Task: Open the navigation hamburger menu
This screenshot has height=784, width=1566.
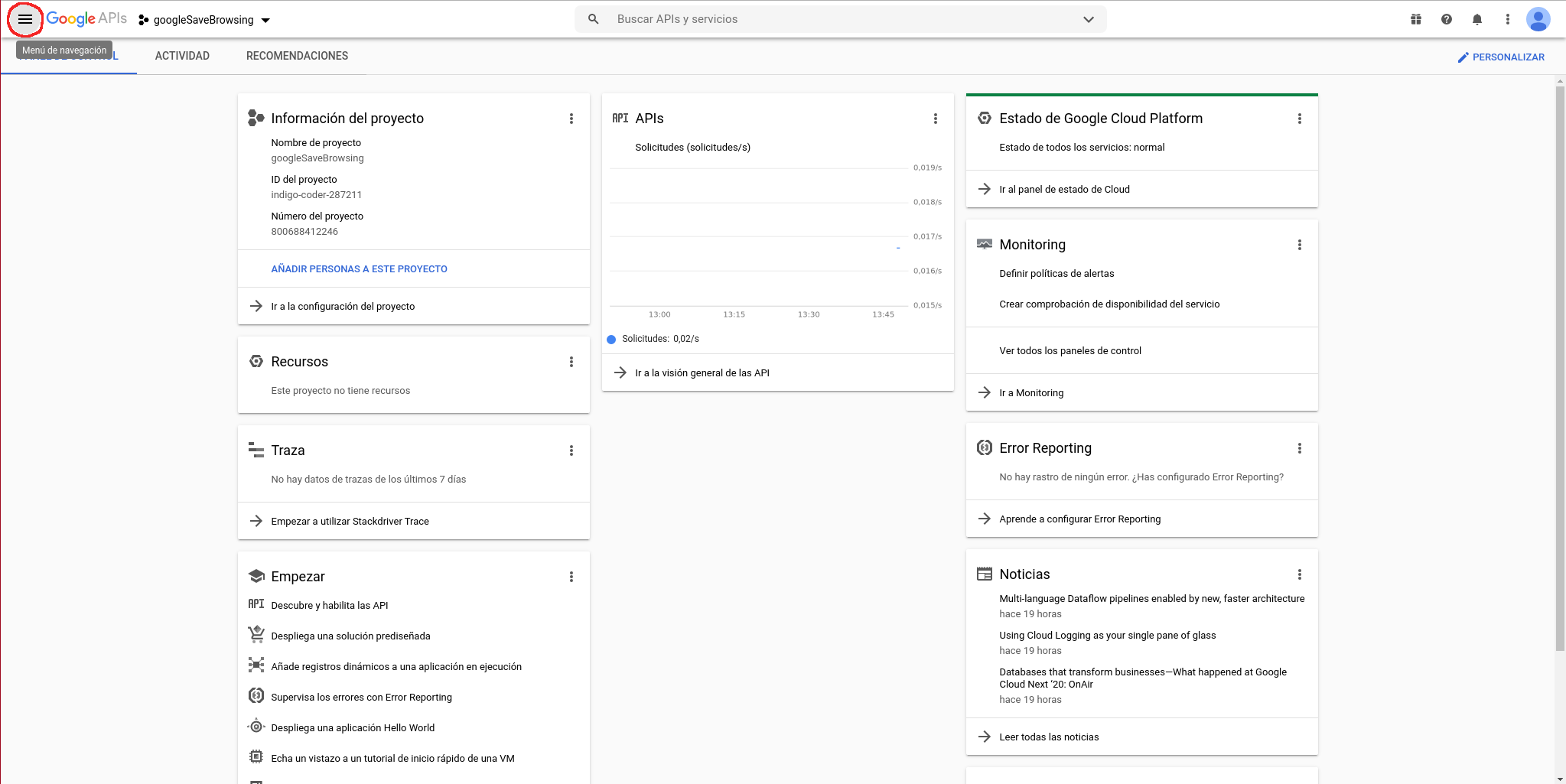Action: pos(25,20)
